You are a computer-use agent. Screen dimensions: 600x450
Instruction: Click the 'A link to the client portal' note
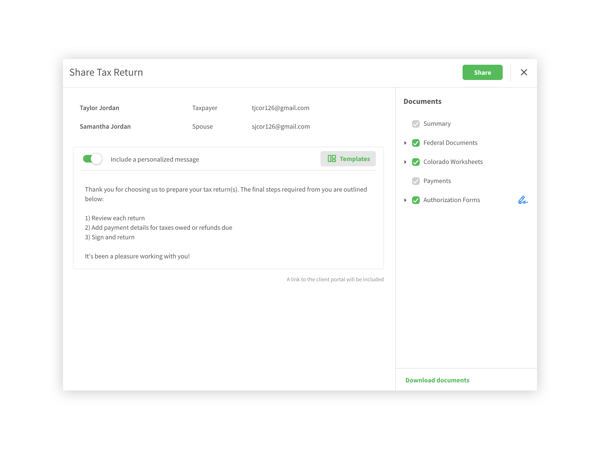(335, 279)
